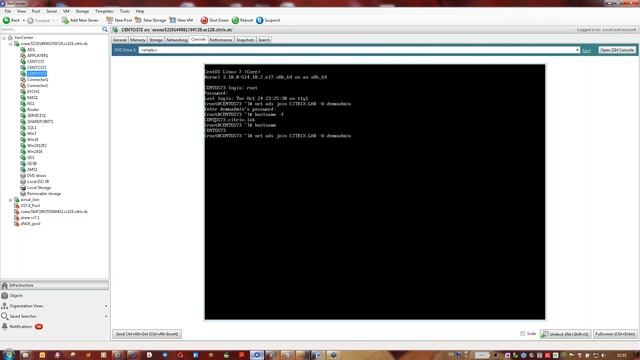The height and width of the screenshot is (360, 640).
Task: Select the XS7.0_Pool entry
Action: 30,206
